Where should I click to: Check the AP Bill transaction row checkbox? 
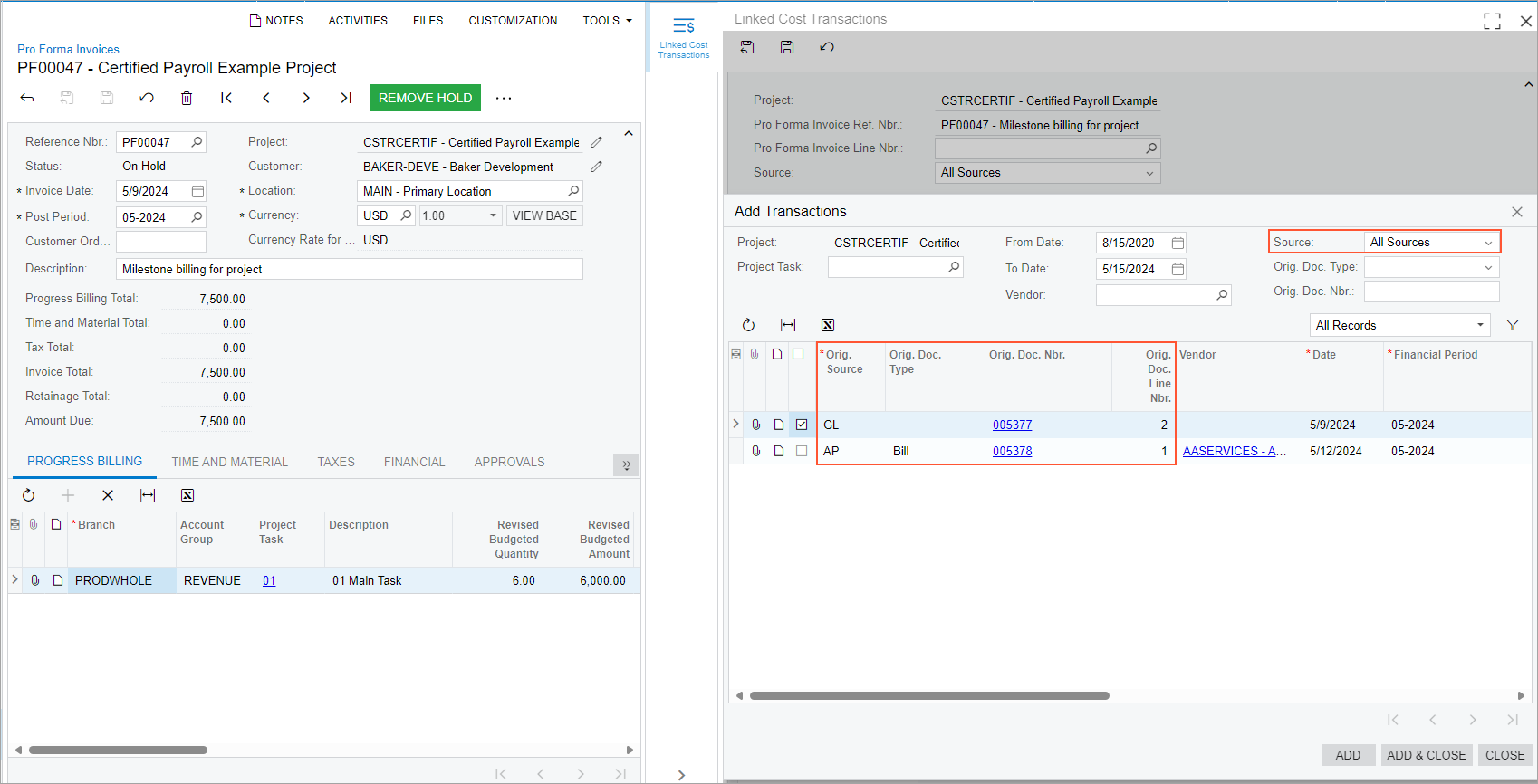[x=802, y=451]
